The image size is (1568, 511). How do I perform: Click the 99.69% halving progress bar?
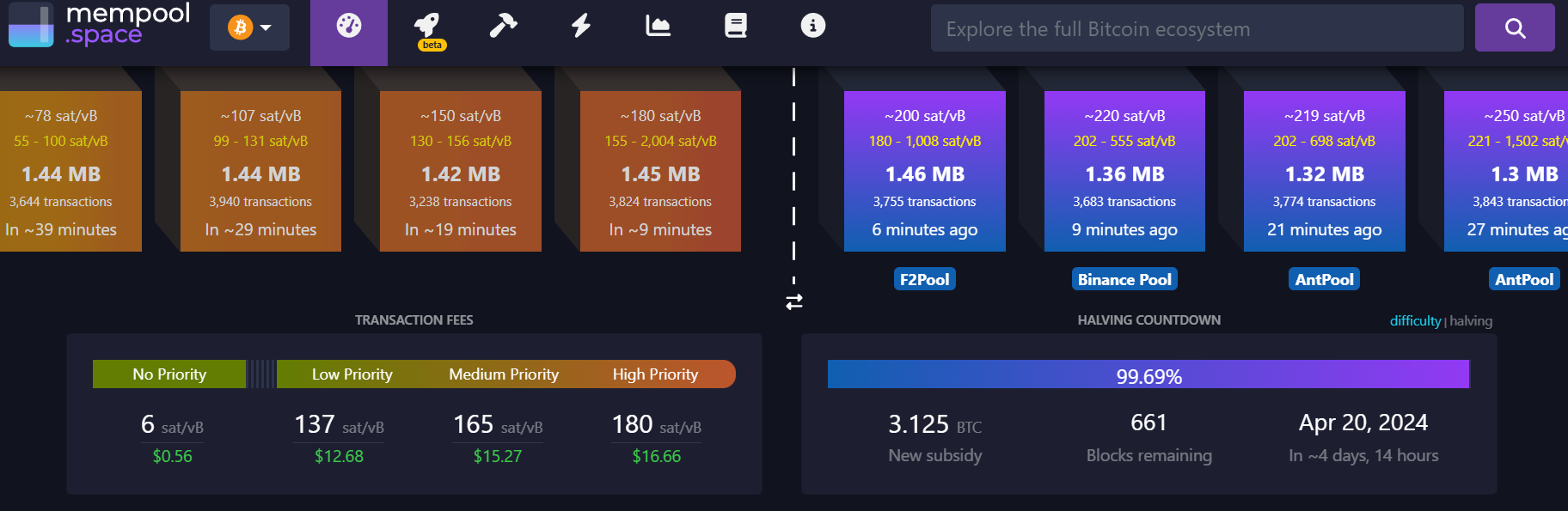(x=1148, y=375)
